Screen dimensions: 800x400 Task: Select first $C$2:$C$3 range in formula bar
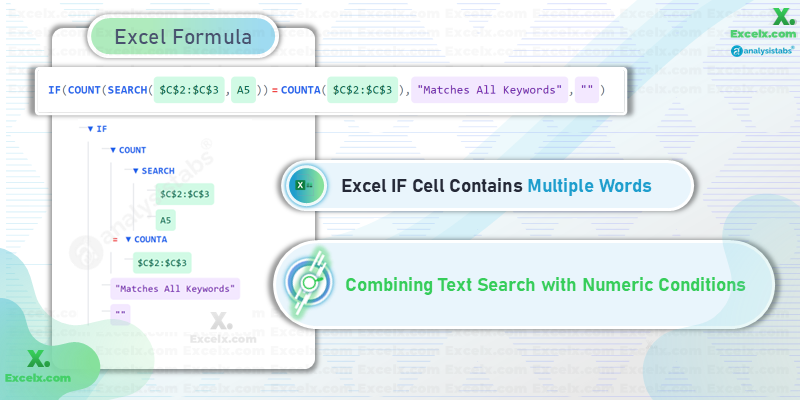point(189,90)
